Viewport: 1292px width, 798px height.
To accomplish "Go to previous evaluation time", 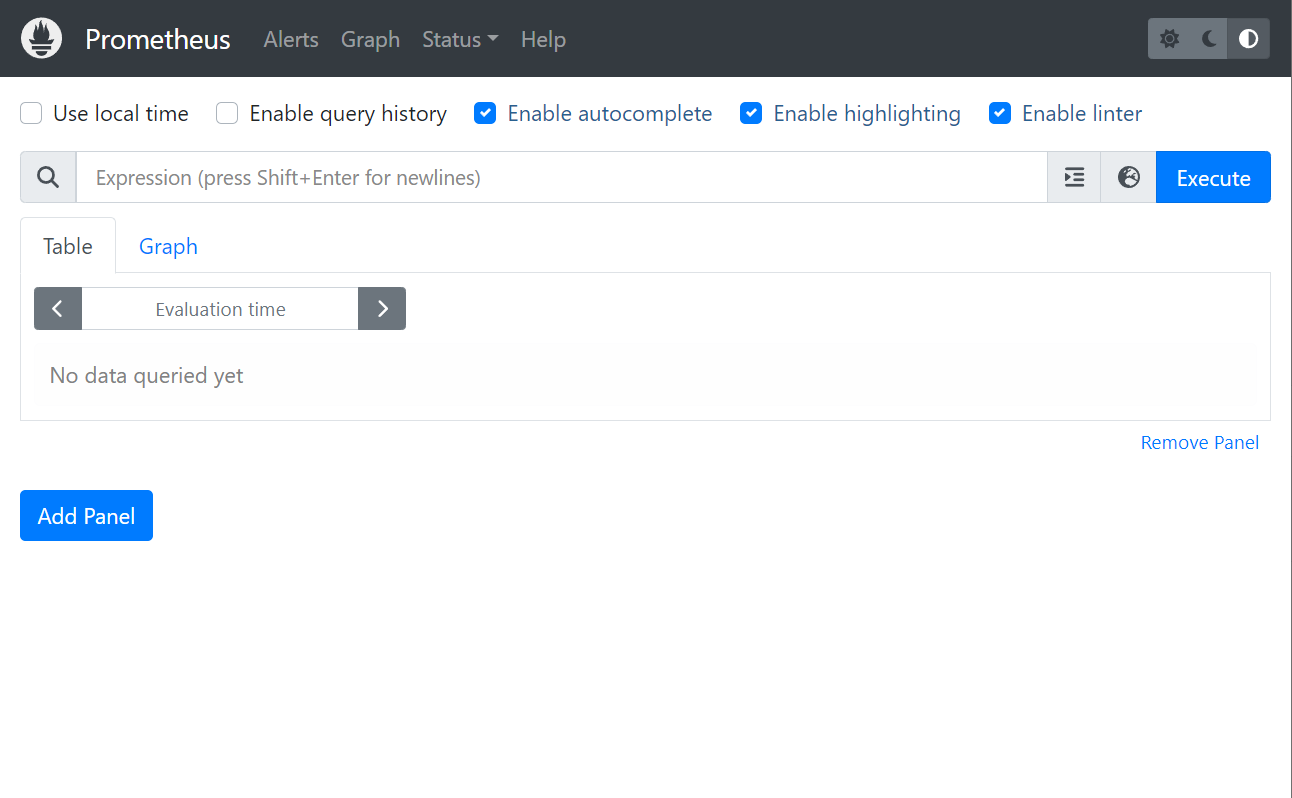I will pos(58,309).
